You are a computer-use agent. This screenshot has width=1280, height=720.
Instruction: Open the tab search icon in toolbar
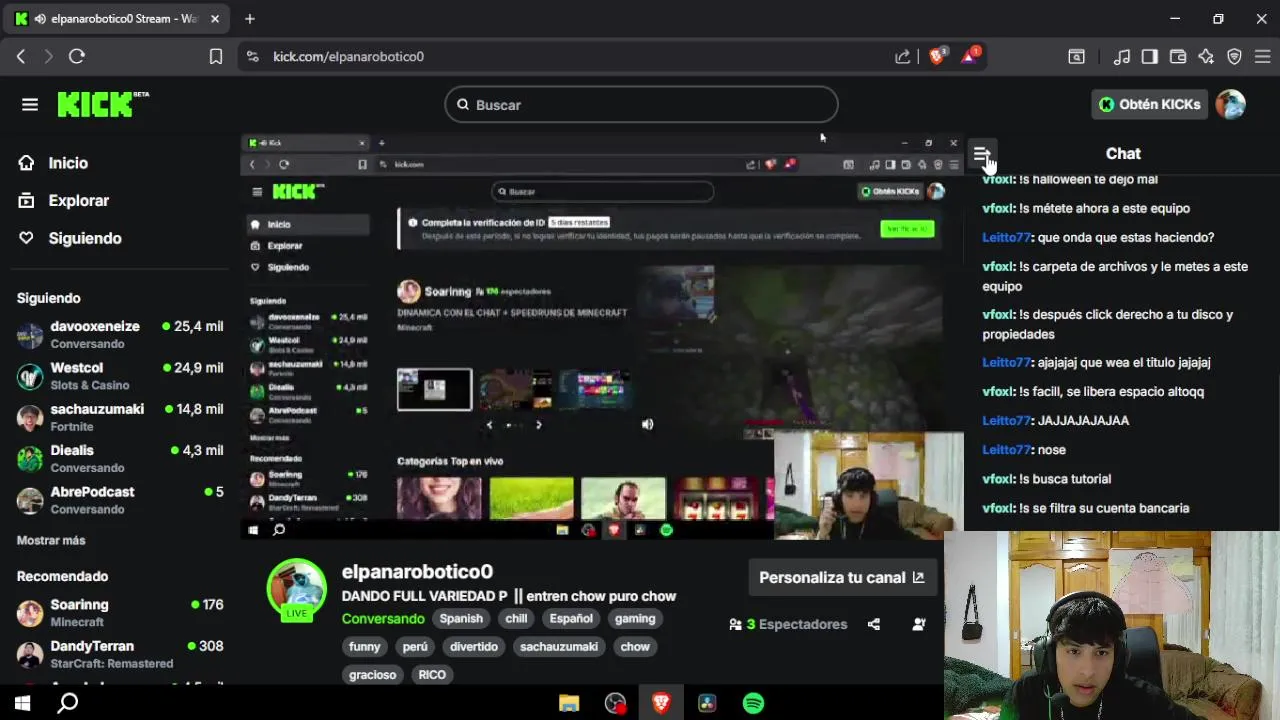click(x=1077, y=57)
